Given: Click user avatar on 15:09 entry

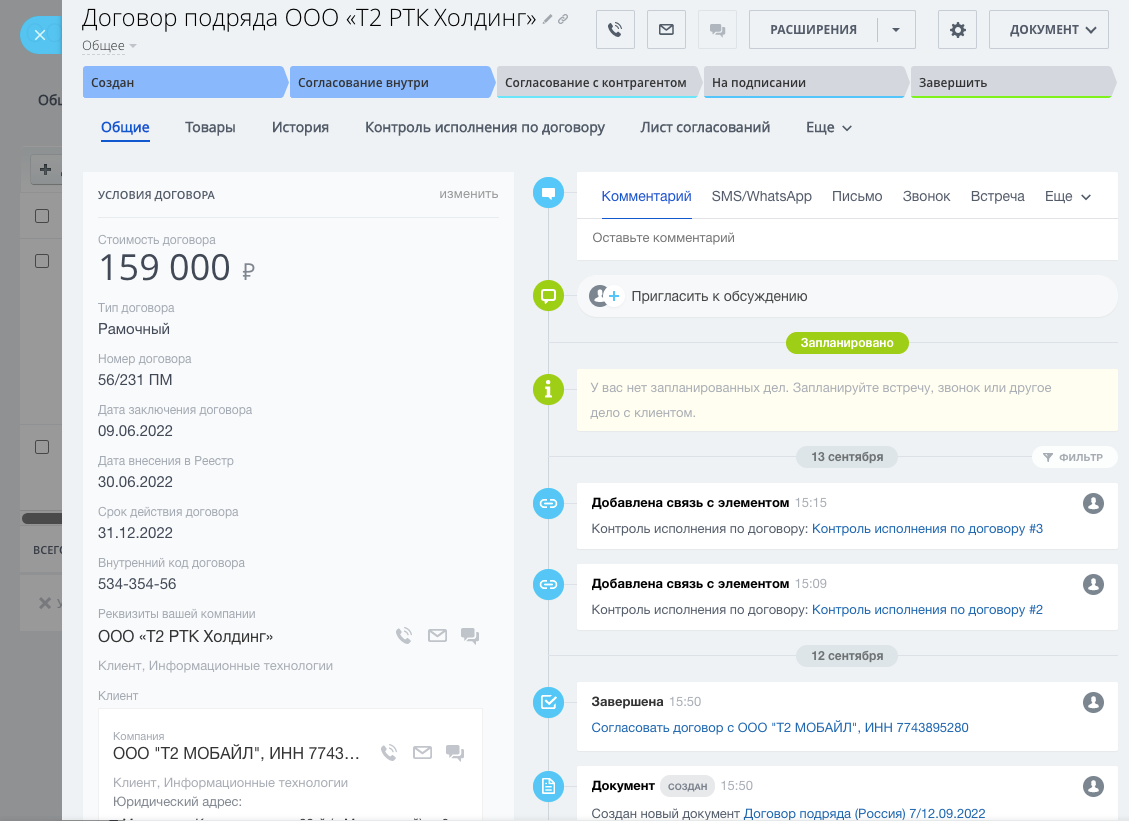Looking at the screenshot, I should point(1093,584).
